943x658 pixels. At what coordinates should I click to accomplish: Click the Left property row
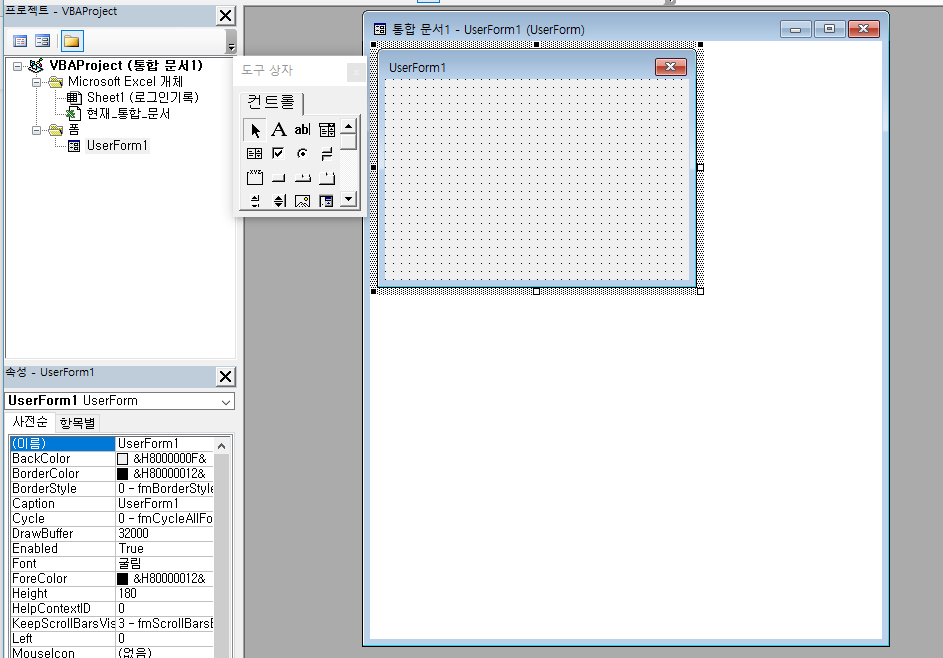(x=112, y=639)
